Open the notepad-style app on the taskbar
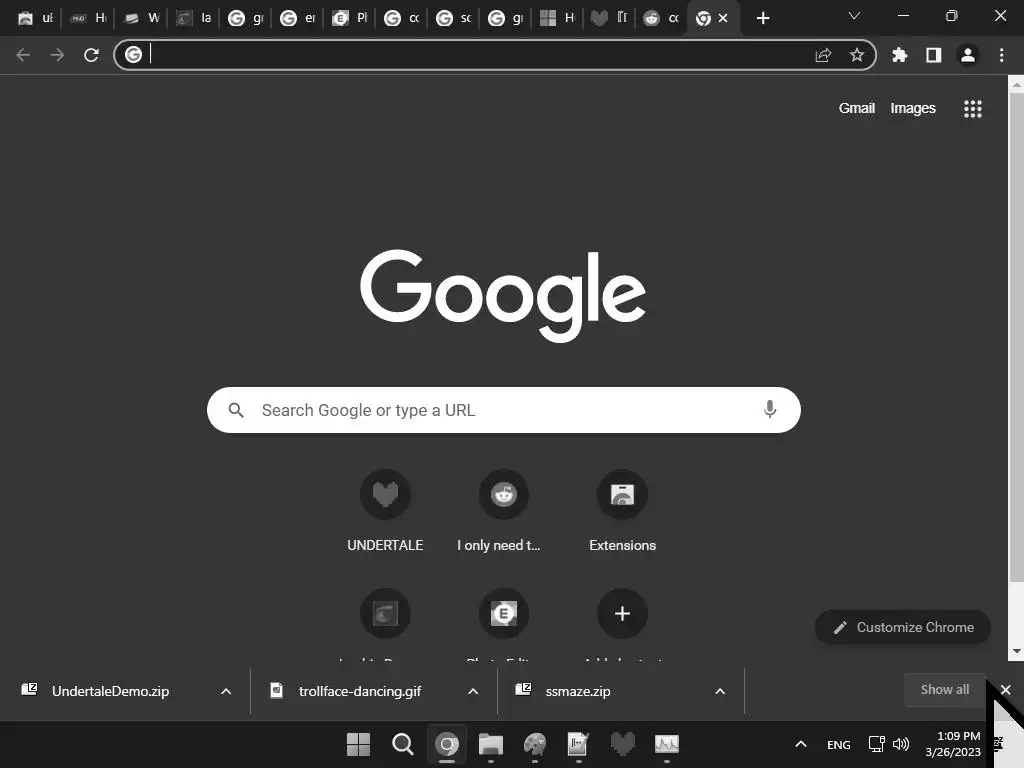 click(579, 744)
